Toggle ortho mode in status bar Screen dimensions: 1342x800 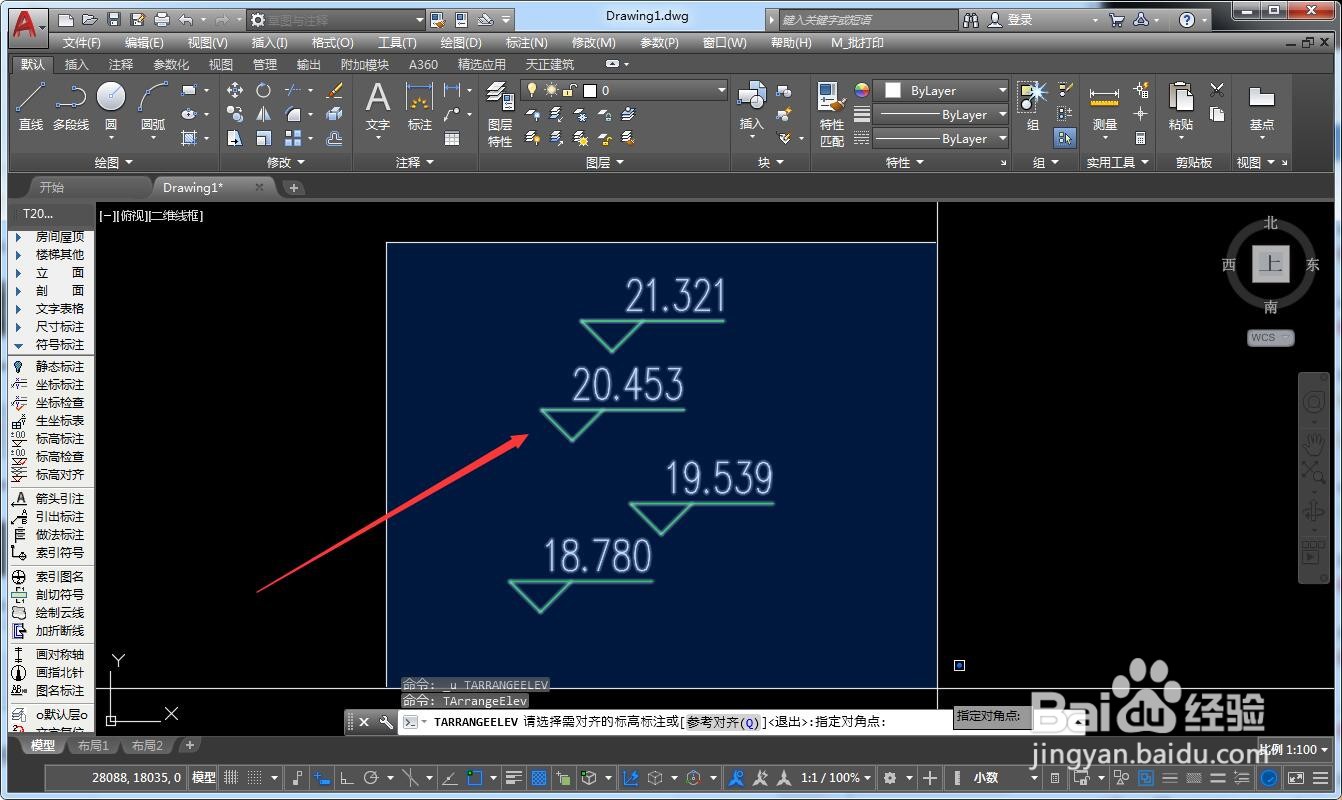[x=347, y=777]
